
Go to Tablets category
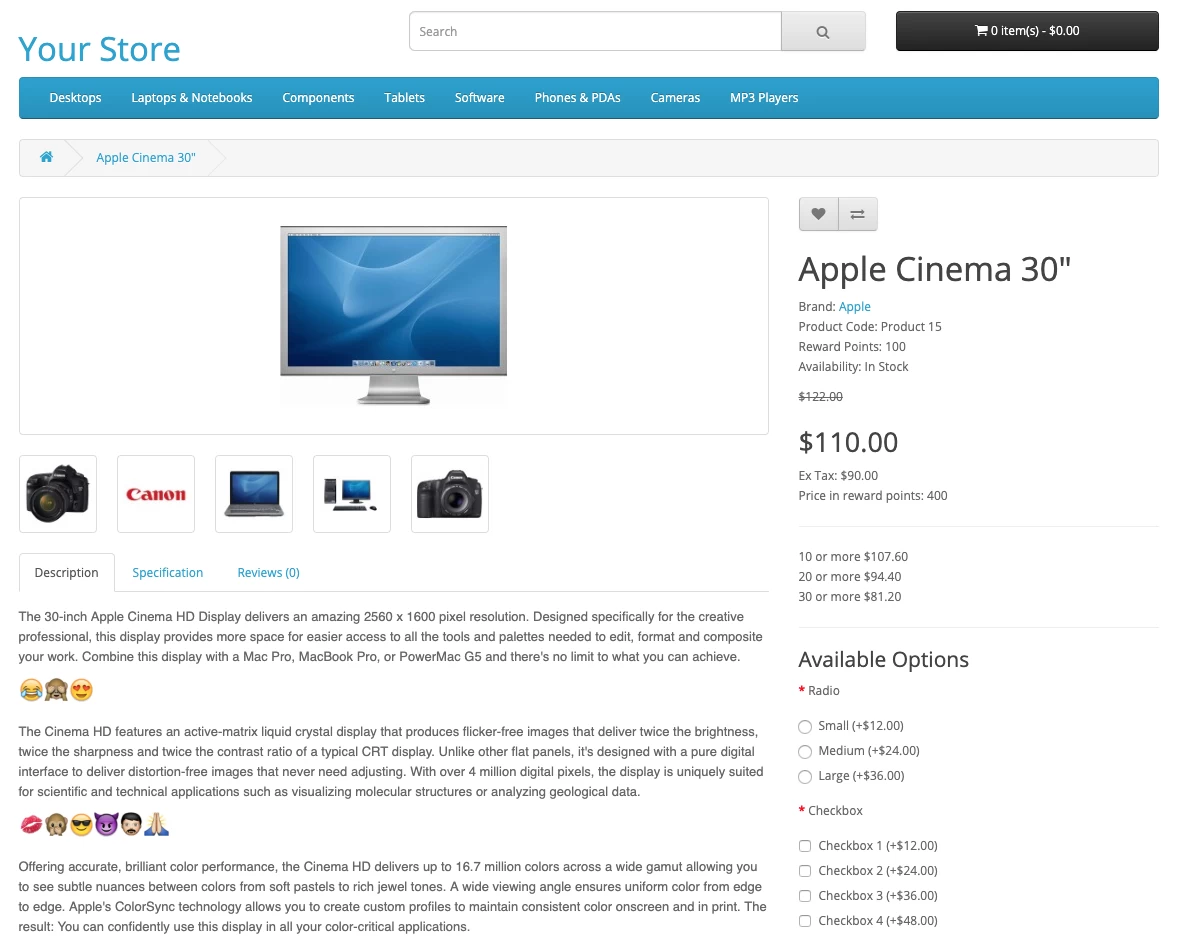404,98
